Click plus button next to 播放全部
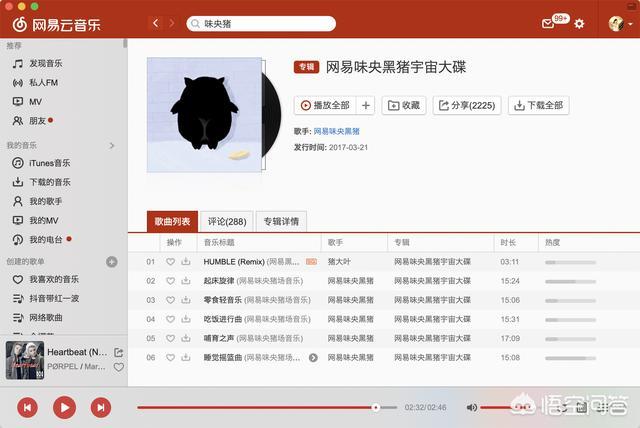 (x=366, y=105)
